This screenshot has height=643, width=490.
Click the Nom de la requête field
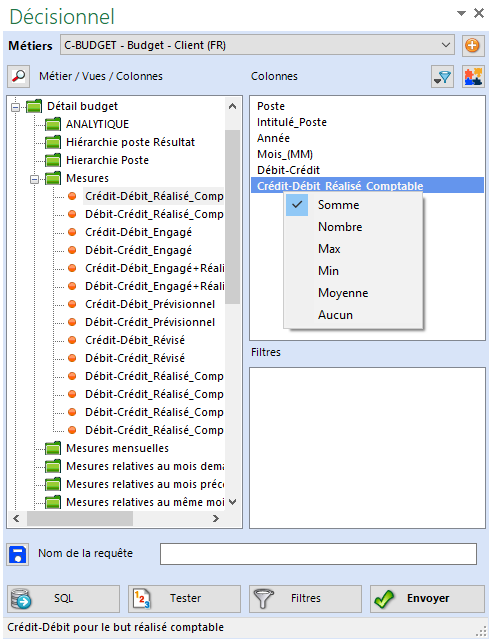point(318,554)
